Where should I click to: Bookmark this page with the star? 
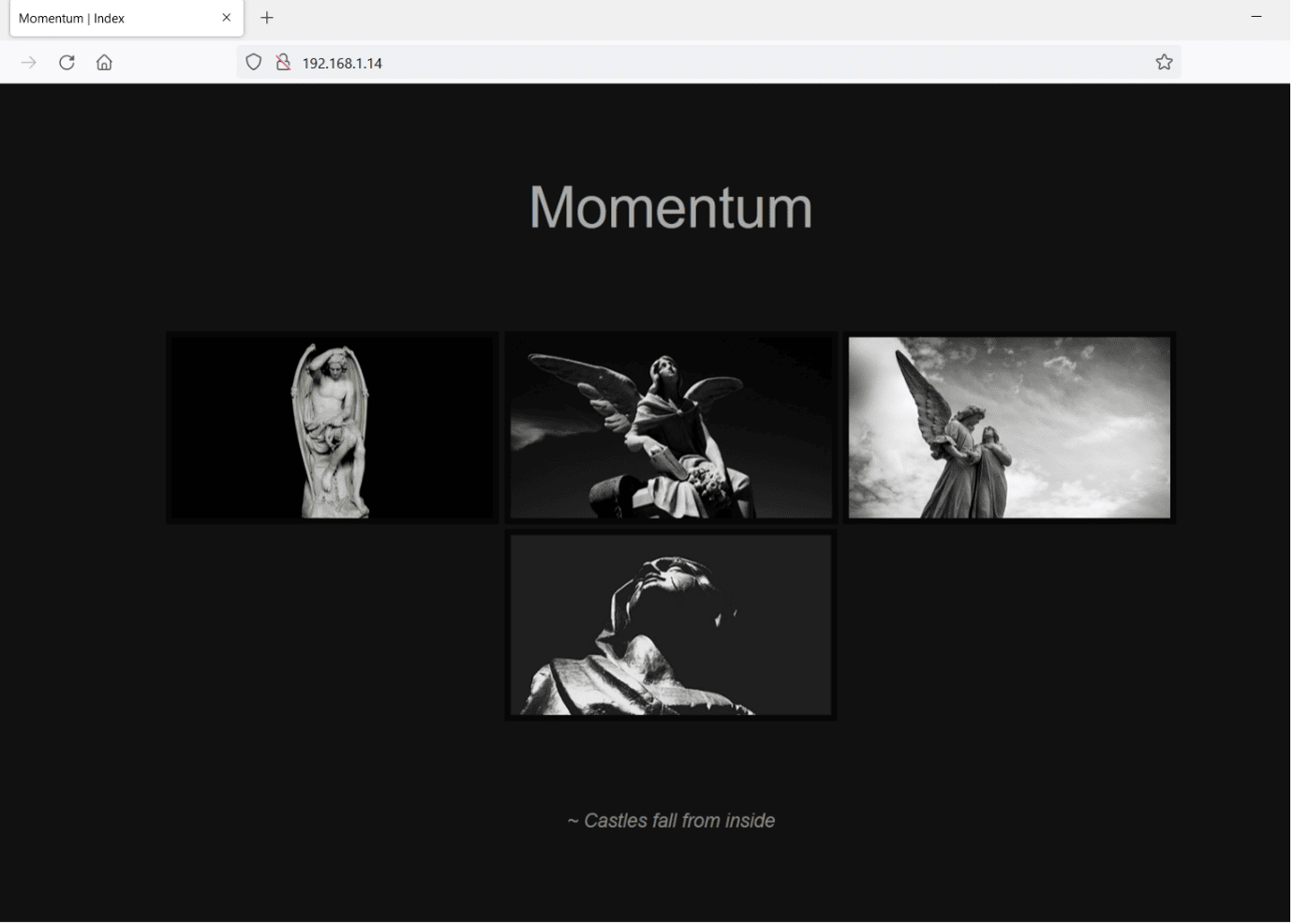pyautogui.click(x=1164, y=63)
